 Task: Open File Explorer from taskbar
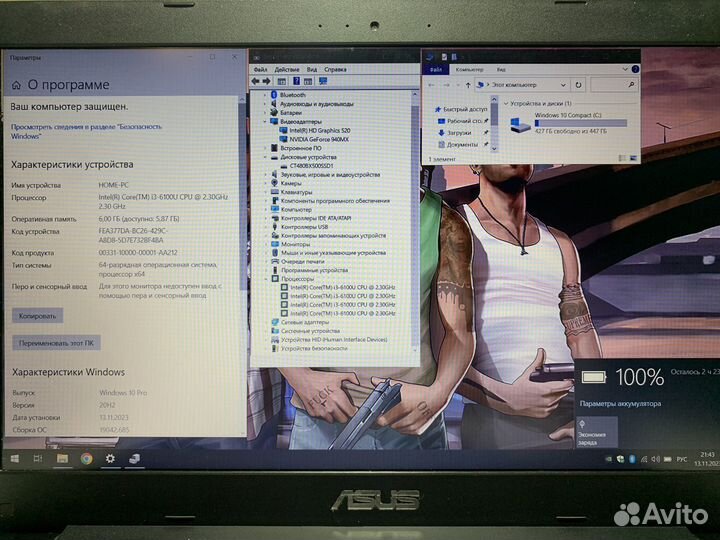(62, 458)
